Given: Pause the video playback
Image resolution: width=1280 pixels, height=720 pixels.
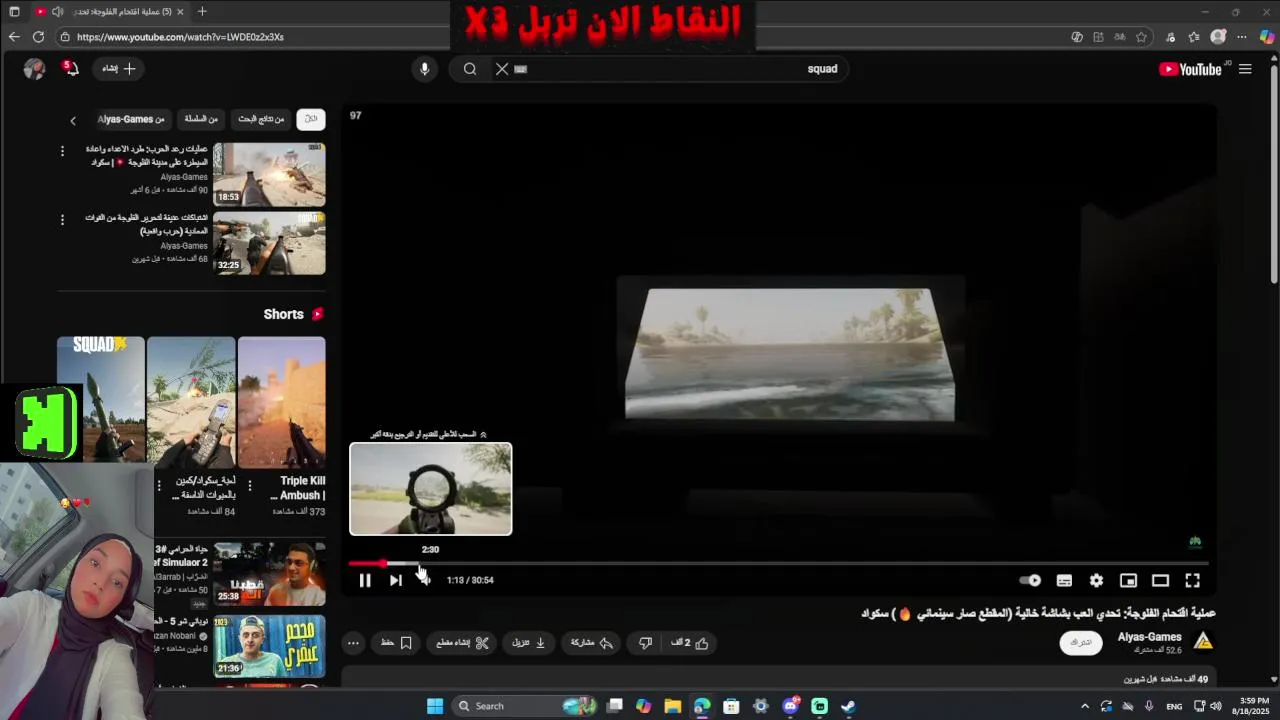Looking at the screenshot, I should click(365, 580).
